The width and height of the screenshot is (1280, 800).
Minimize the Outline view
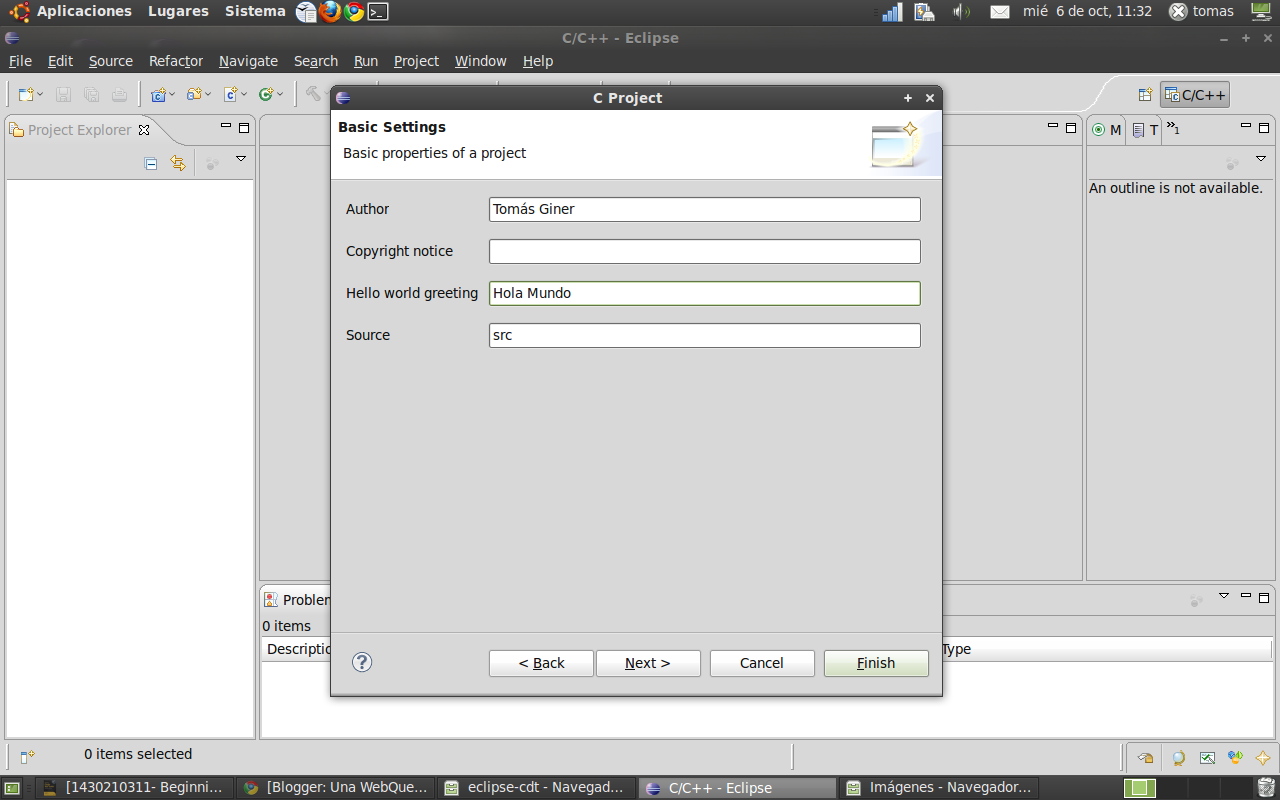click(x=1245, y=127)
